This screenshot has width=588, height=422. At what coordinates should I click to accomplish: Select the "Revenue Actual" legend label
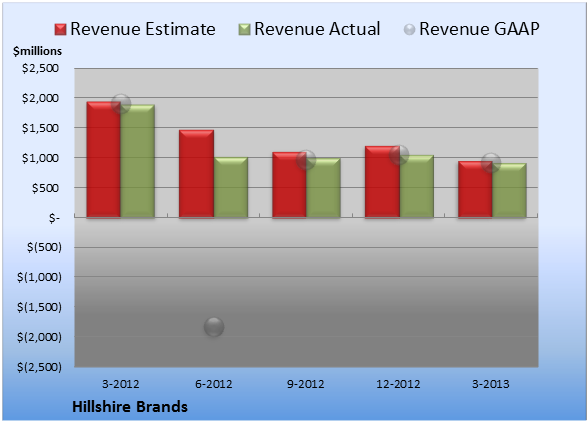click(x=317, y=29)
